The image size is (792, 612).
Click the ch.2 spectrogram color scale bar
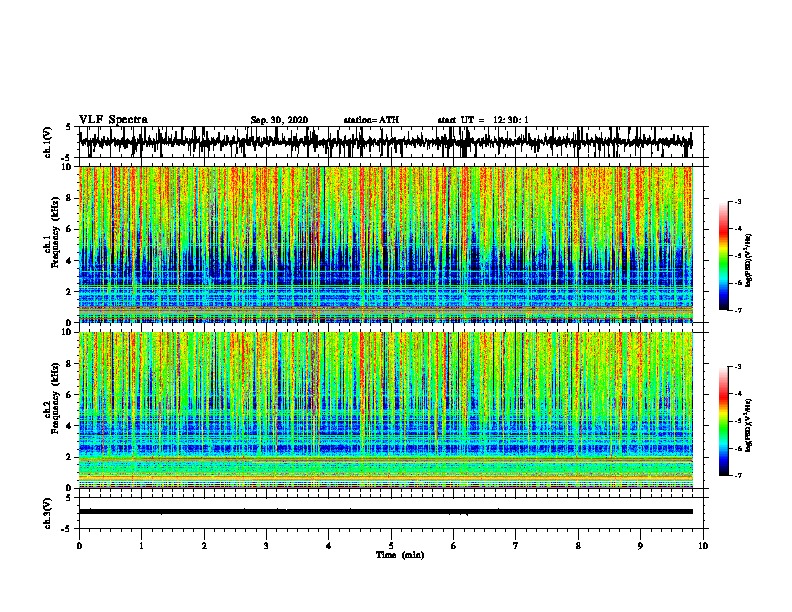coord(723,421)
